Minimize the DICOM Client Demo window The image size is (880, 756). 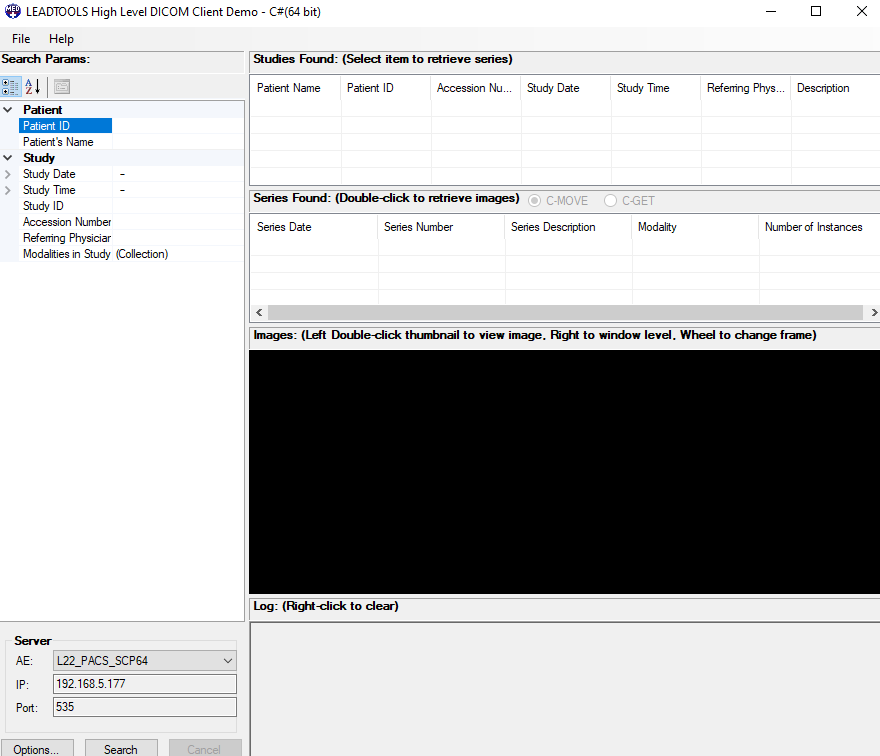pyautogui.click(x=771, y=11)
